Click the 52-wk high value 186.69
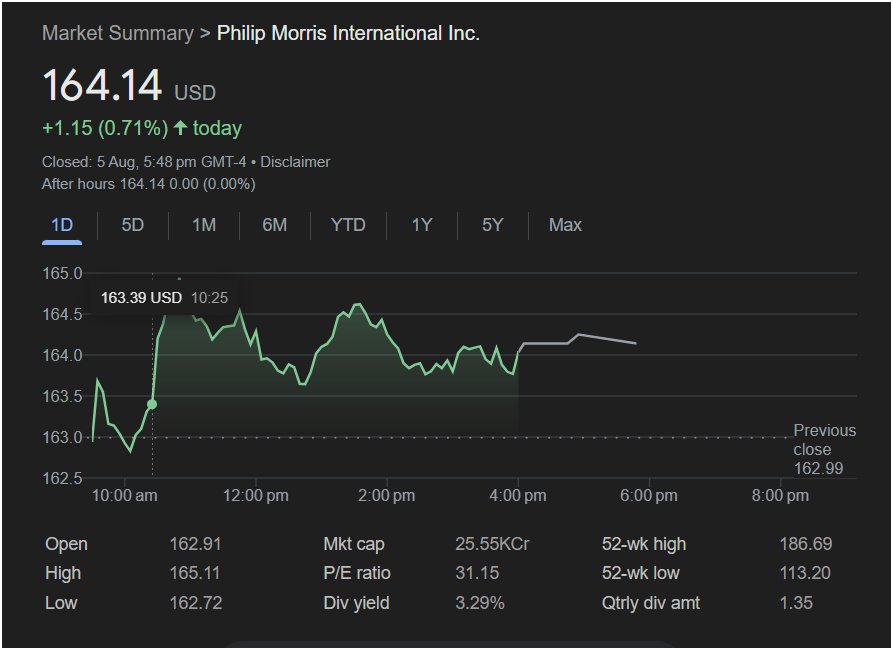This screenshot has width=893, height=650. [805, 544]
